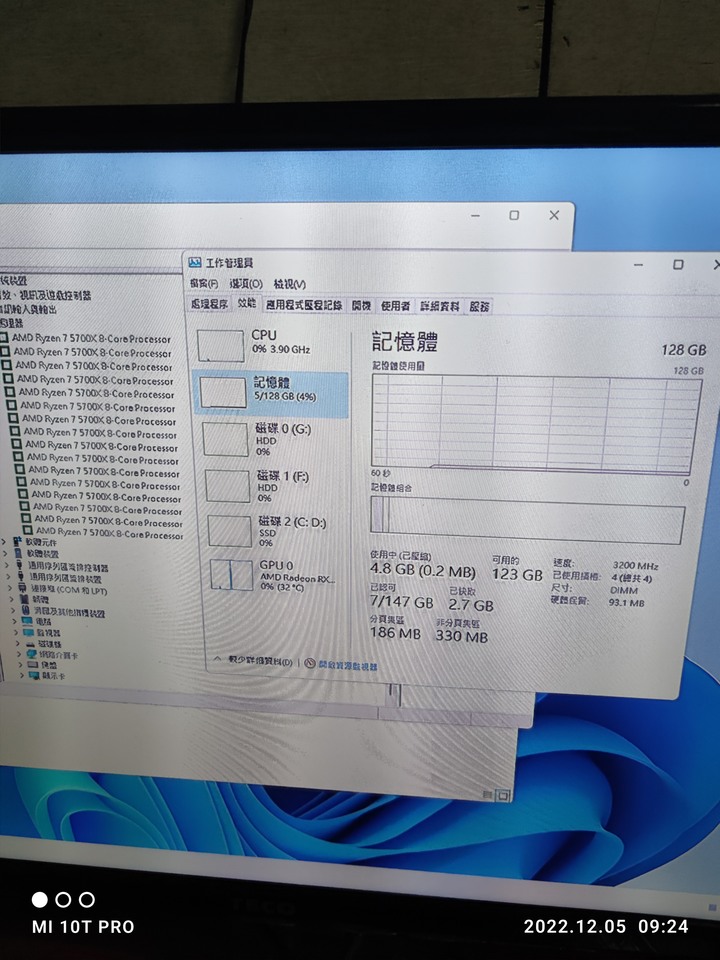Select the 記憶體 5/128 GB performance item
Screen dimensions: 720x960
pyautogui.click(x=271, y=392)
